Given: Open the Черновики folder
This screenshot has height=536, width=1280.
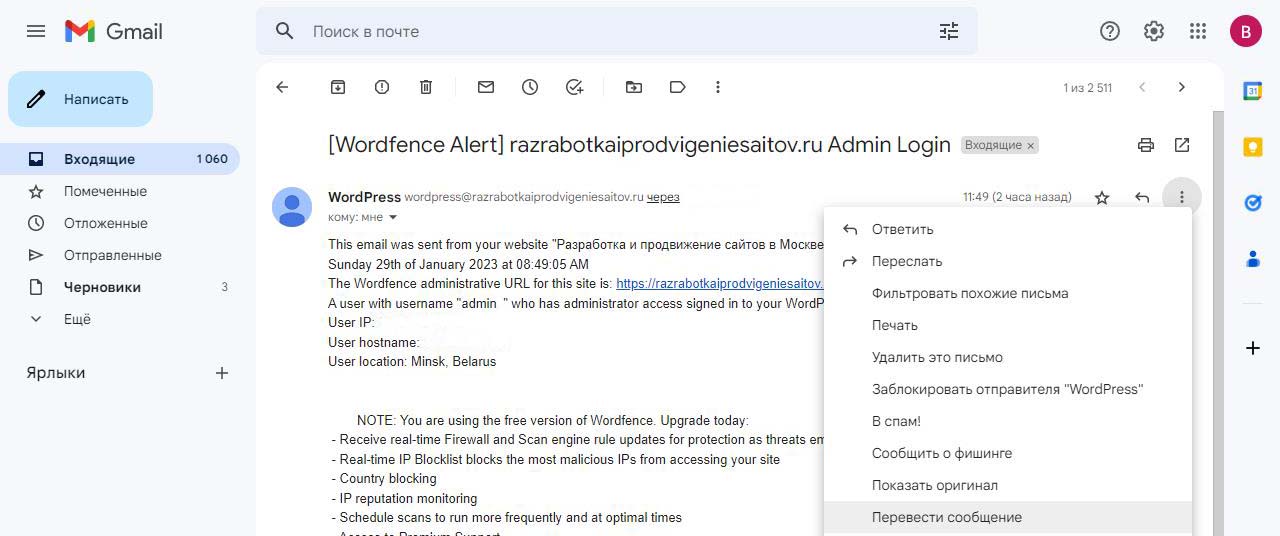Looking at the screenshot, I should [x=102, y=287].
